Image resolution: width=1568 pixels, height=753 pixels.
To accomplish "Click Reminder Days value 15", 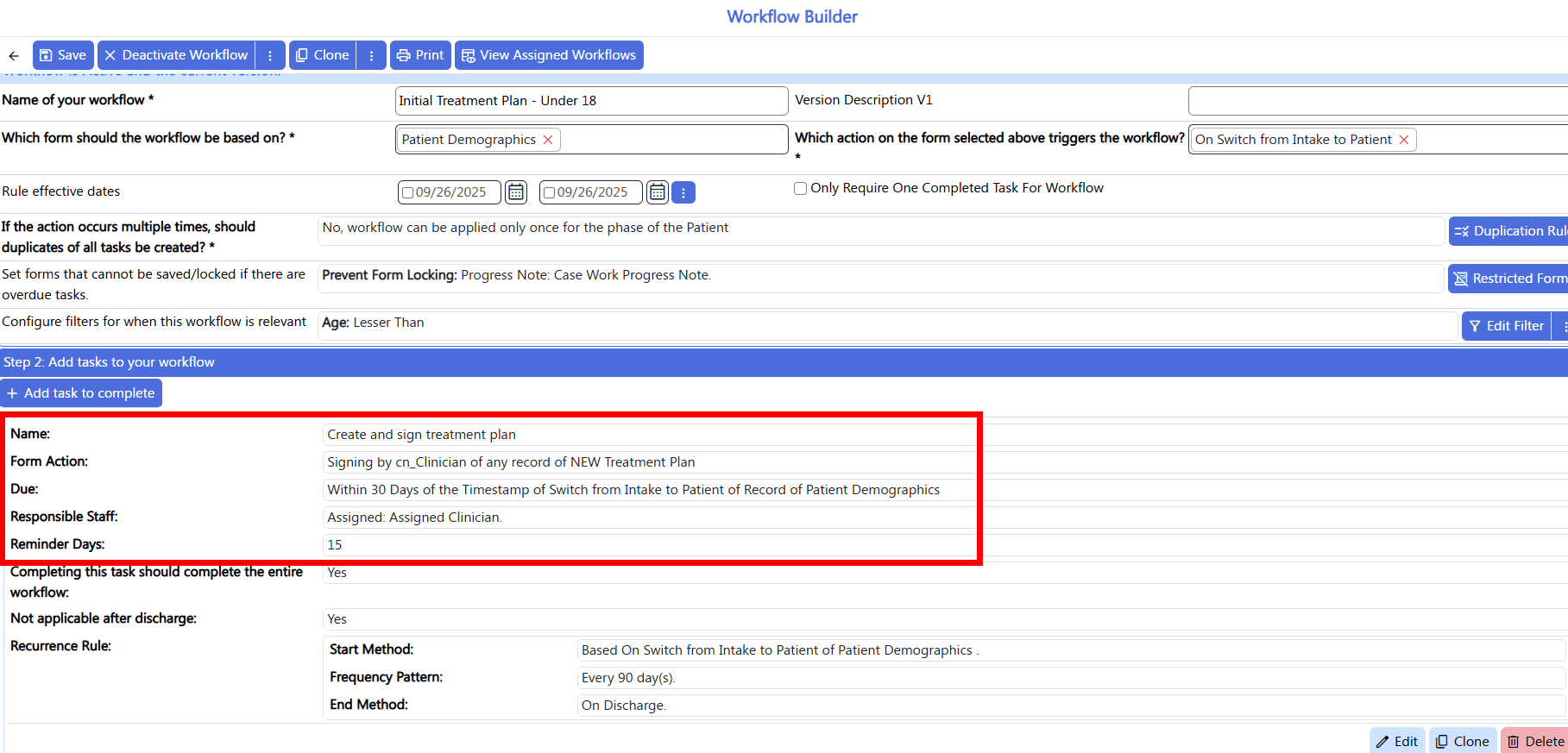I will [x=335, y=545].
